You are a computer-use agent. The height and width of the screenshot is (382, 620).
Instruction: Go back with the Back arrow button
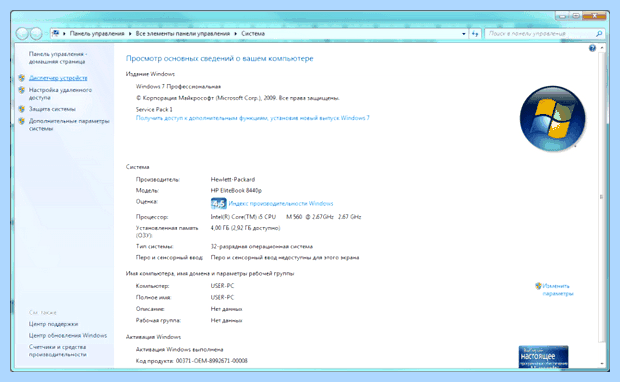click(22, 34)
